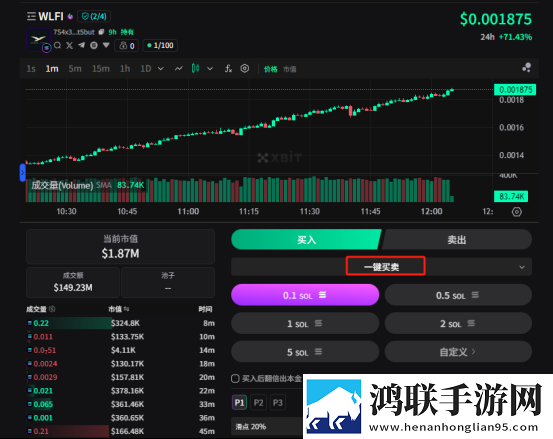Image resolution: width=553 pixels, height=439 pixels.
Task: Select preset P1
Action: point(239,403)
